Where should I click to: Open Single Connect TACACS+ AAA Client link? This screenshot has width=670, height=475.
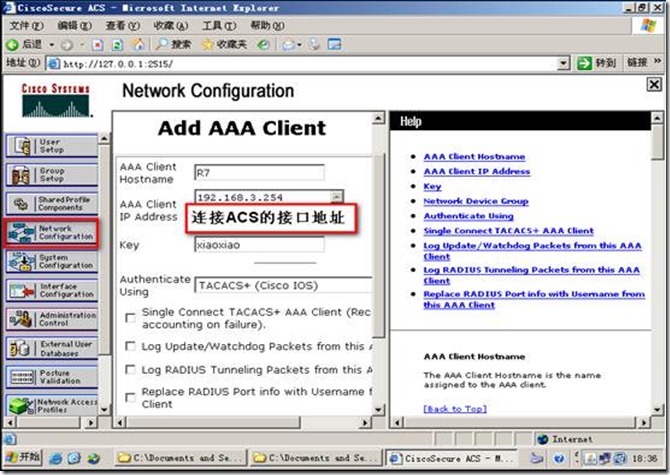pyautogui.click(x=508, y=231)
